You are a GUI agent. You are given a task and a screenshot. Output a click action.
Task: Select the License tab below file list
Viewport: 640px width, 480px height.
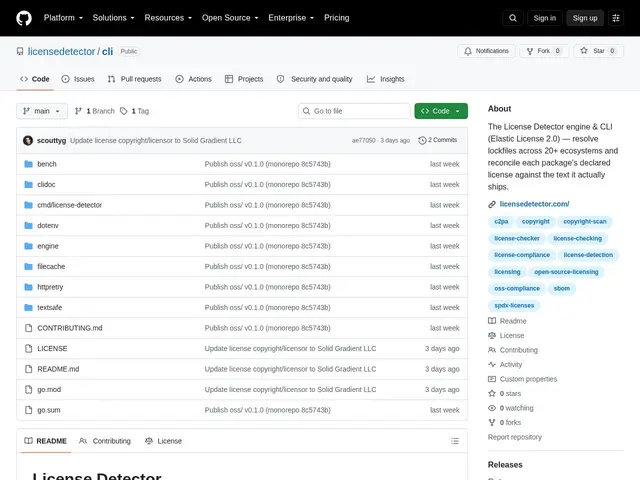pyautogui.click(x=163, y=441)
